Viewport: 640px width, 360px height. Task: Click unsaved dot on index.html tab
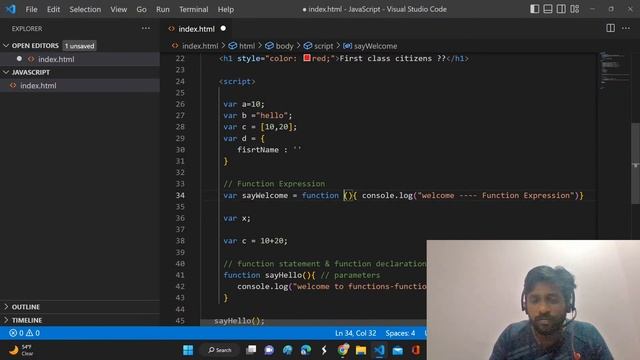click(x=223, y=29)
